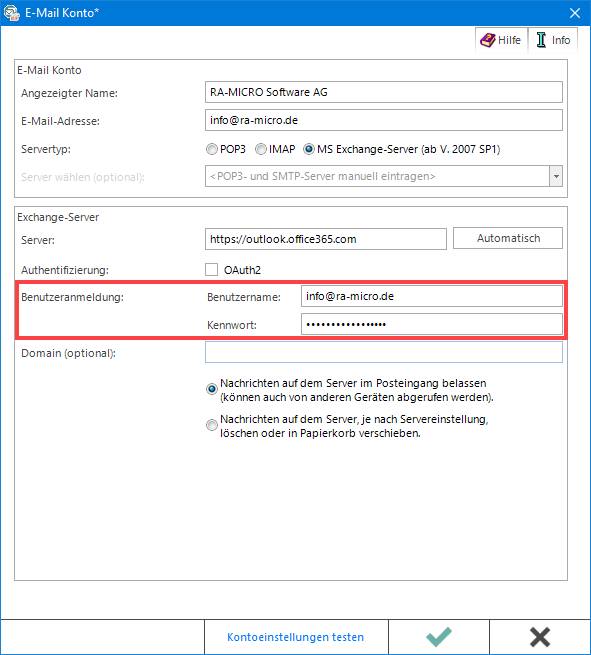Select MS Exchange-Server radio button
This screenshot has height=655, width=591.
tap(309, 149)
